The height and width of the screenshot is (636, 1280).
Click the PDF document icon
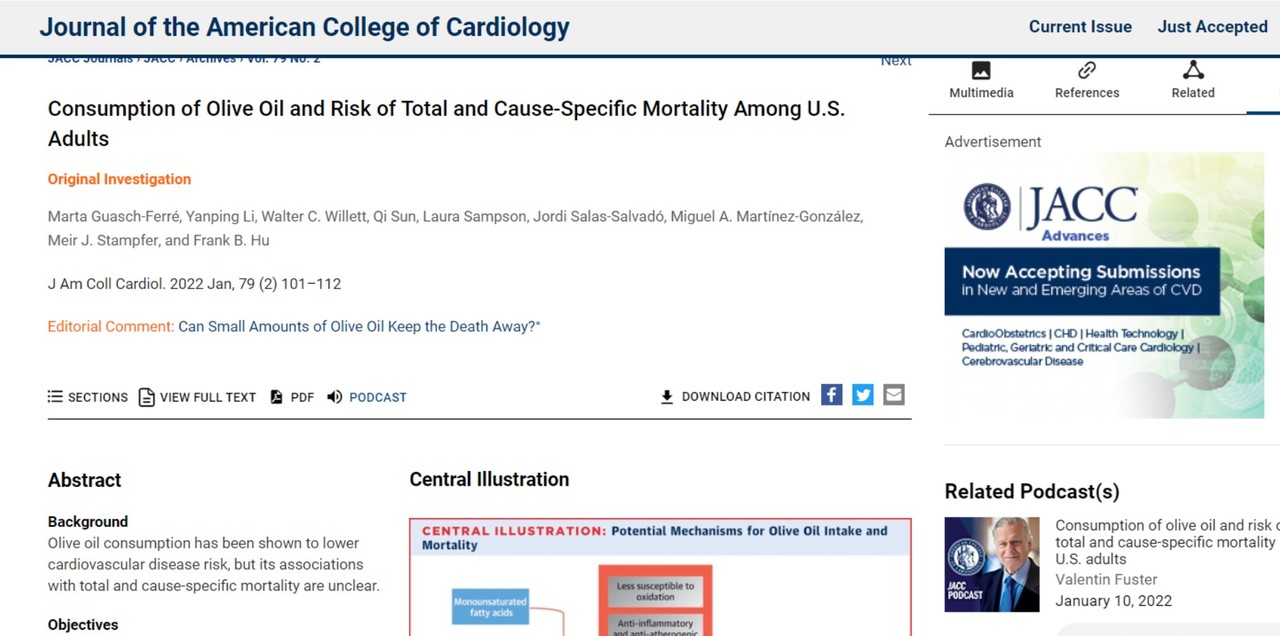click(277, 397)
